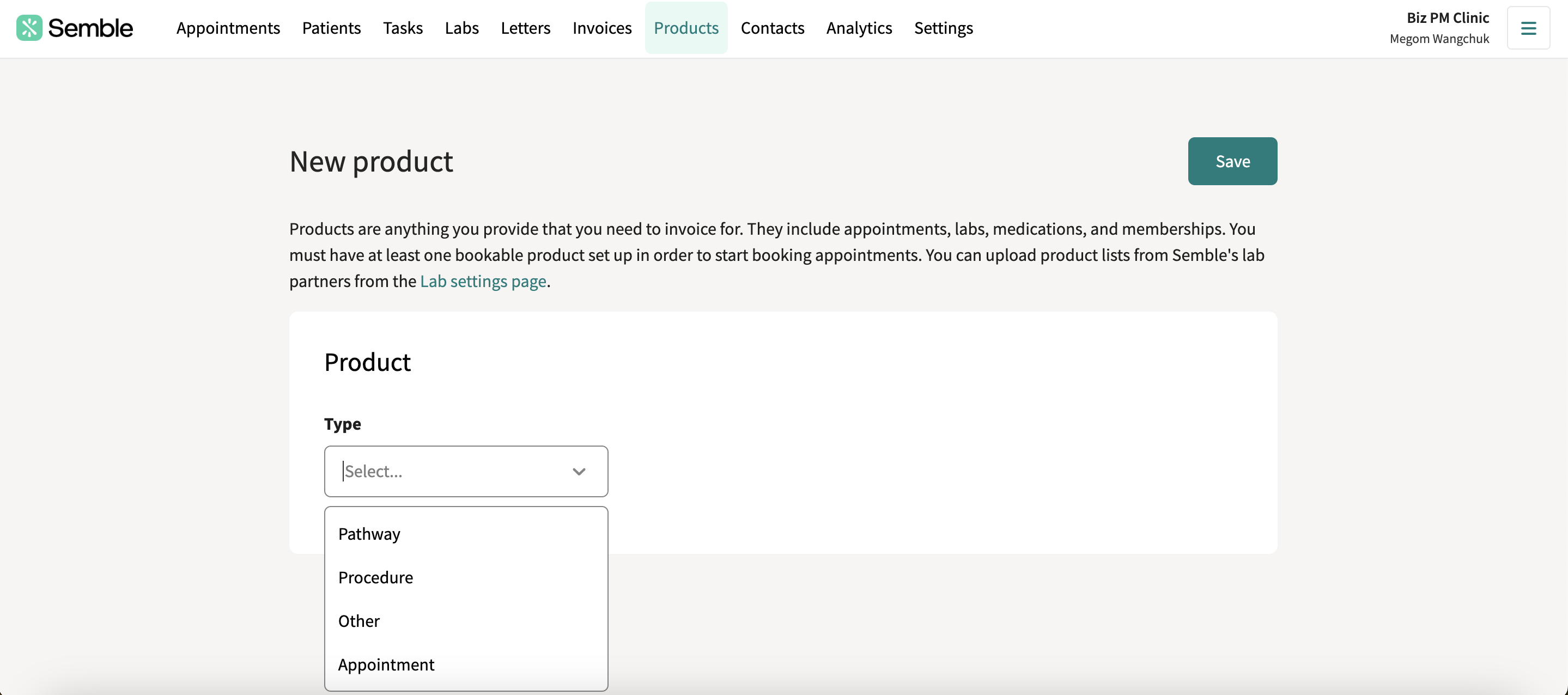
Task: Open the hamburger menu icon
Action: pyautogui.click(x=1528, y=28)
